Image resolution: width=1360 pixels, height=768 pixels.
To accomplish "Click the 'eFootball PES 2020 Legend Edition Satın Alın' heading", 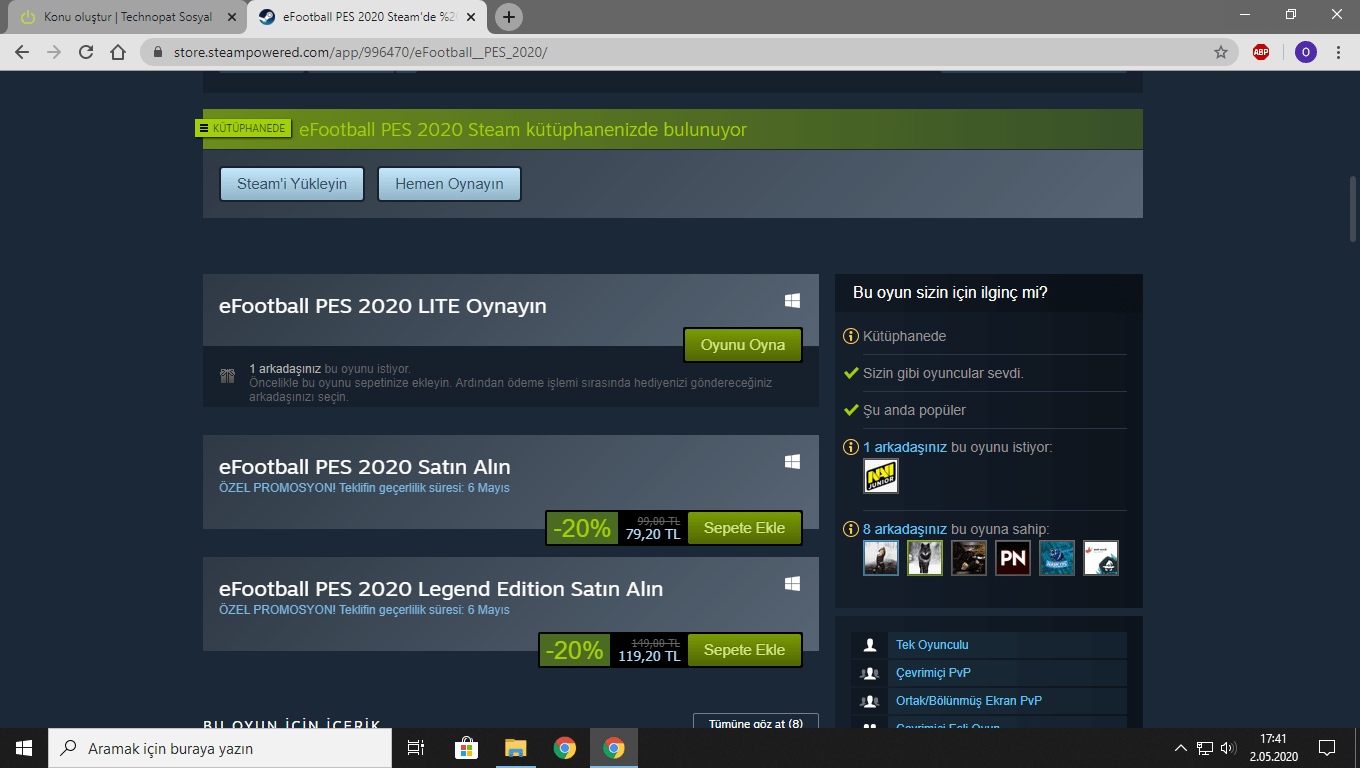I will pos(441,589).
